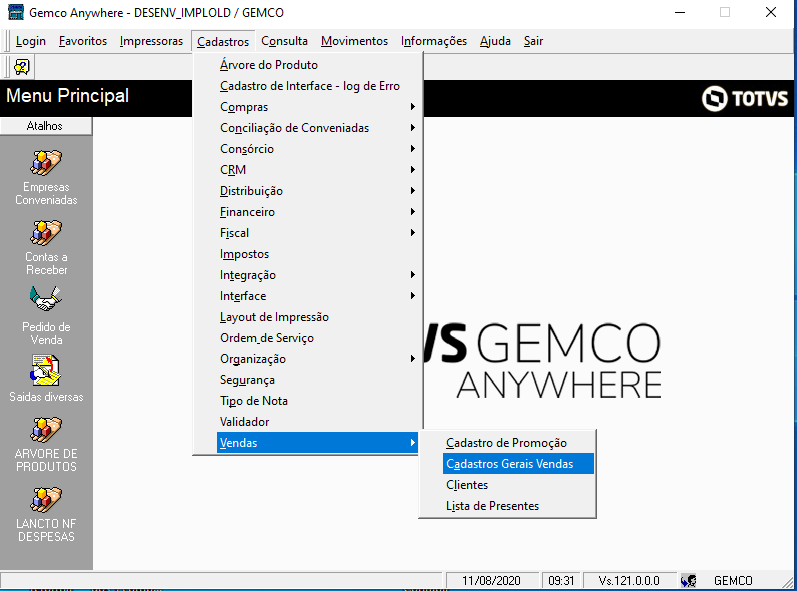The image size is (797, 591).
Task: Open the Empresas Conveniadas shortcut icon
Action: tap(46, 163)
